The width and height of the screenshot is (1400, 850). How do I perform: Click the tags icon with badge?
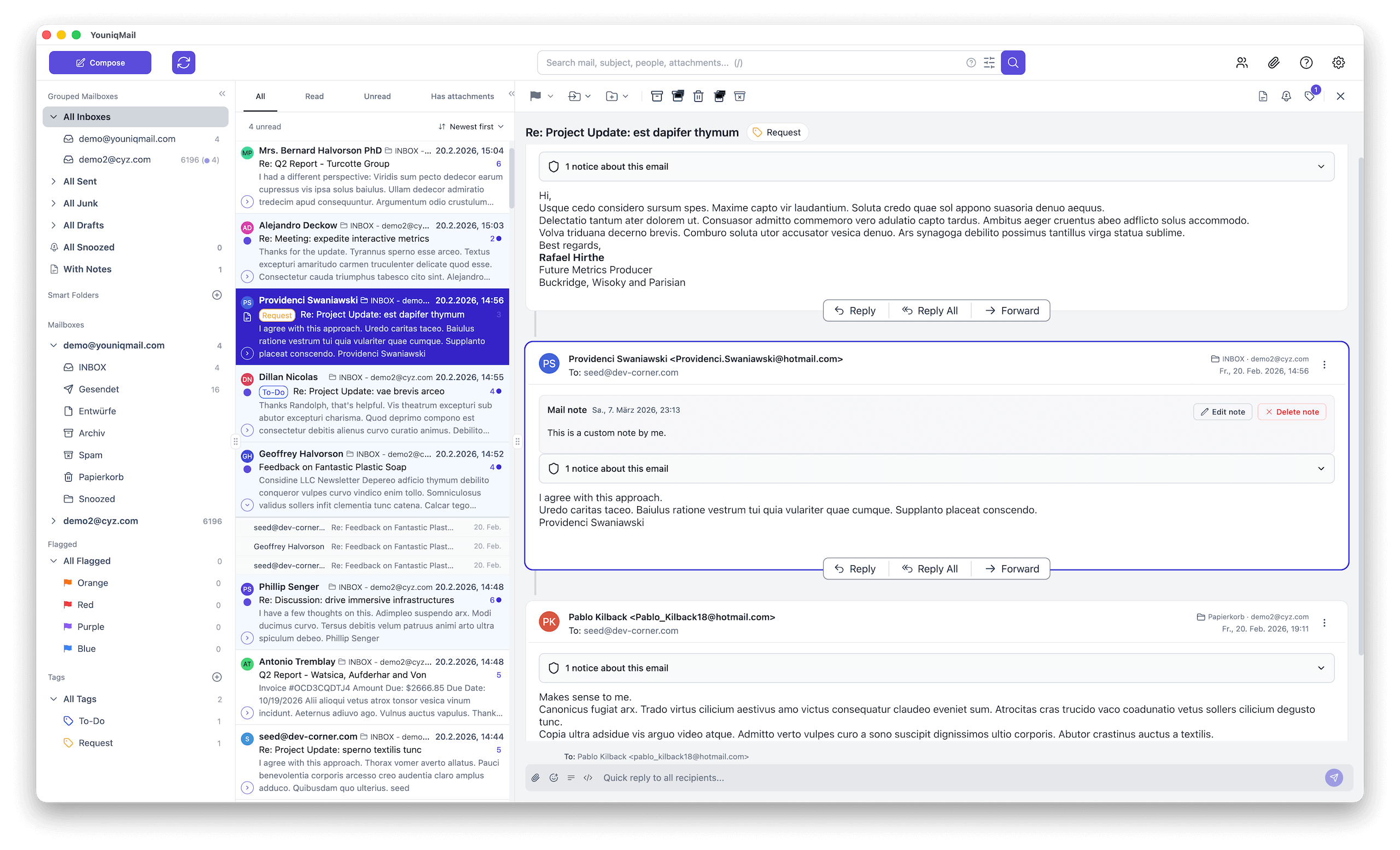point(1310,96)
